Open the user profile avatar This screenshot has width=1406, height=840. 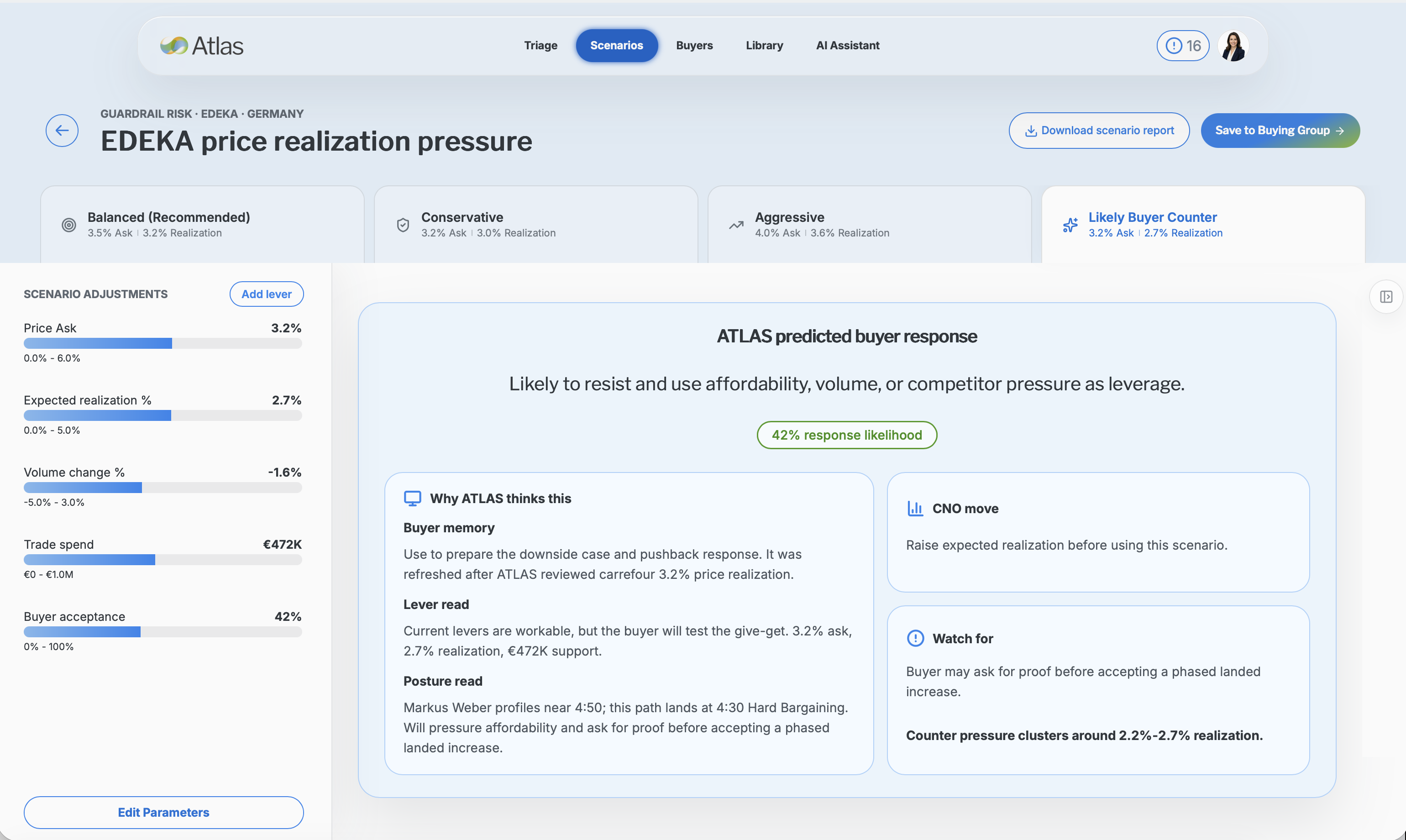point(1233,45)
